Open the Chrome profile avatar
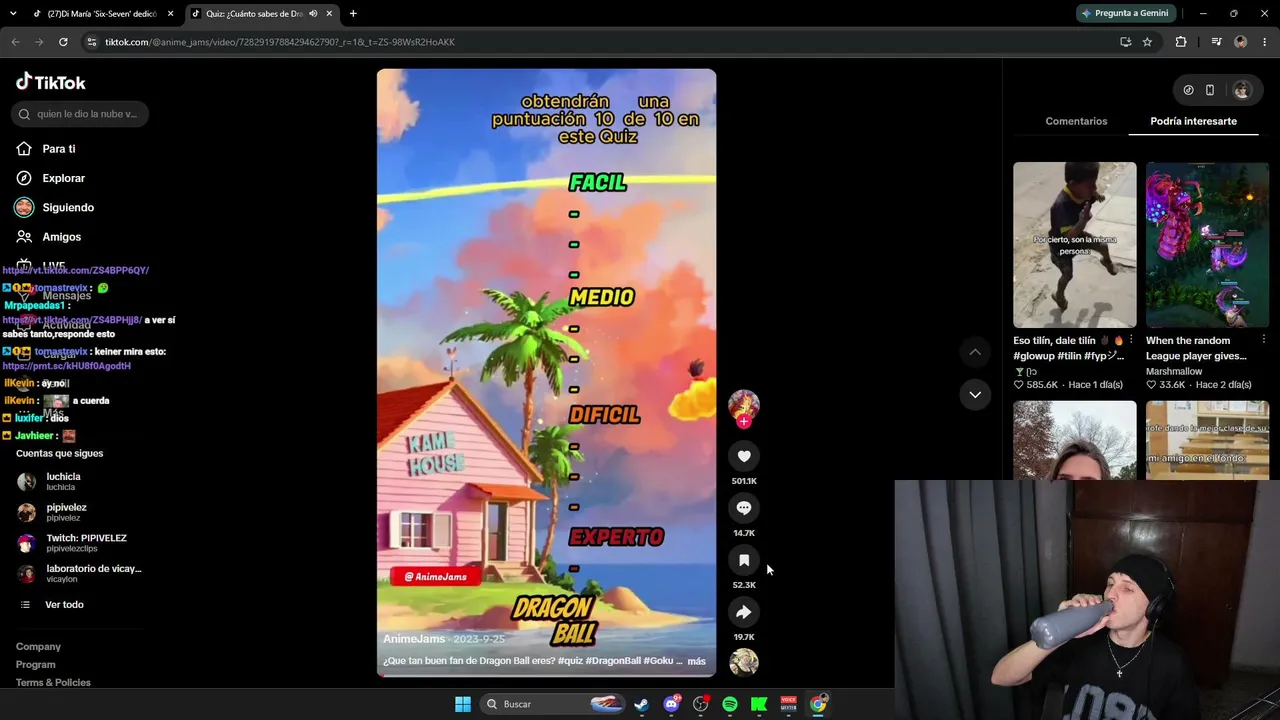Image resolution: width=1280 pixels, height=720 pixels. (1241, 42)
